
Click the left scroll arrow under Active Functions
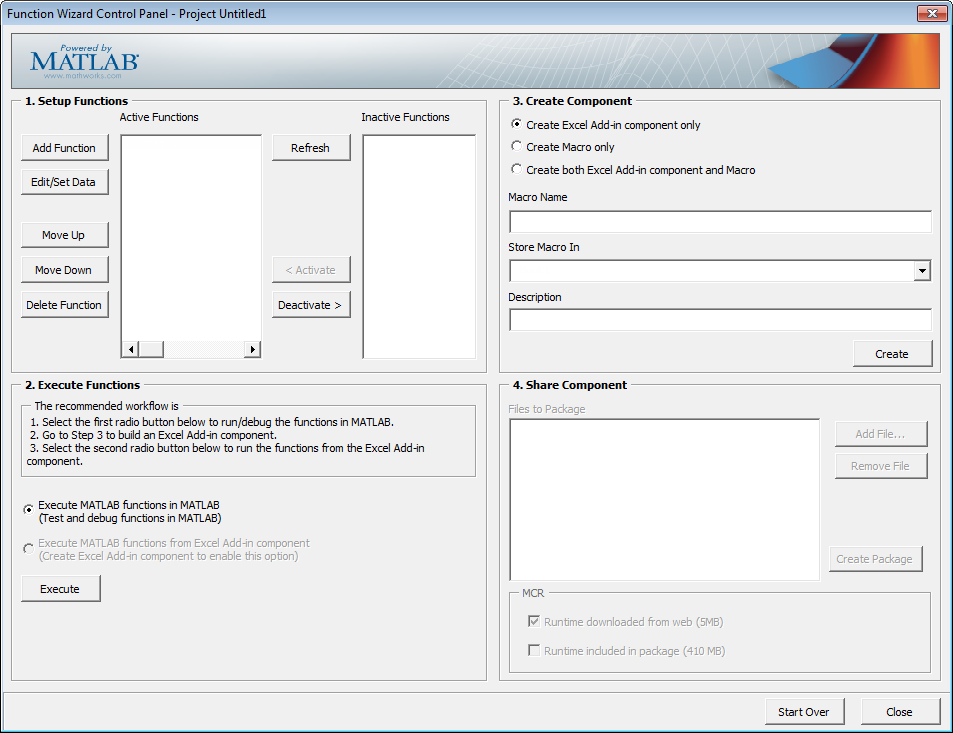point(131,349)
